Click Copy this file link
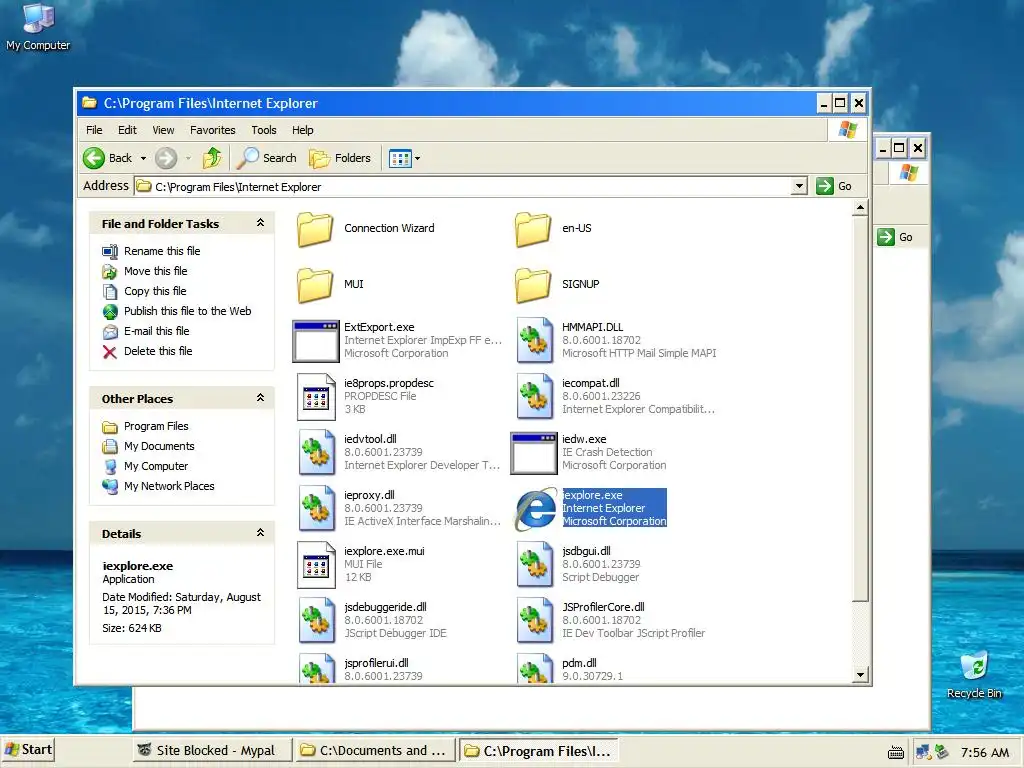The width and height of the screenshot is (1024, 768). (155, 291)
